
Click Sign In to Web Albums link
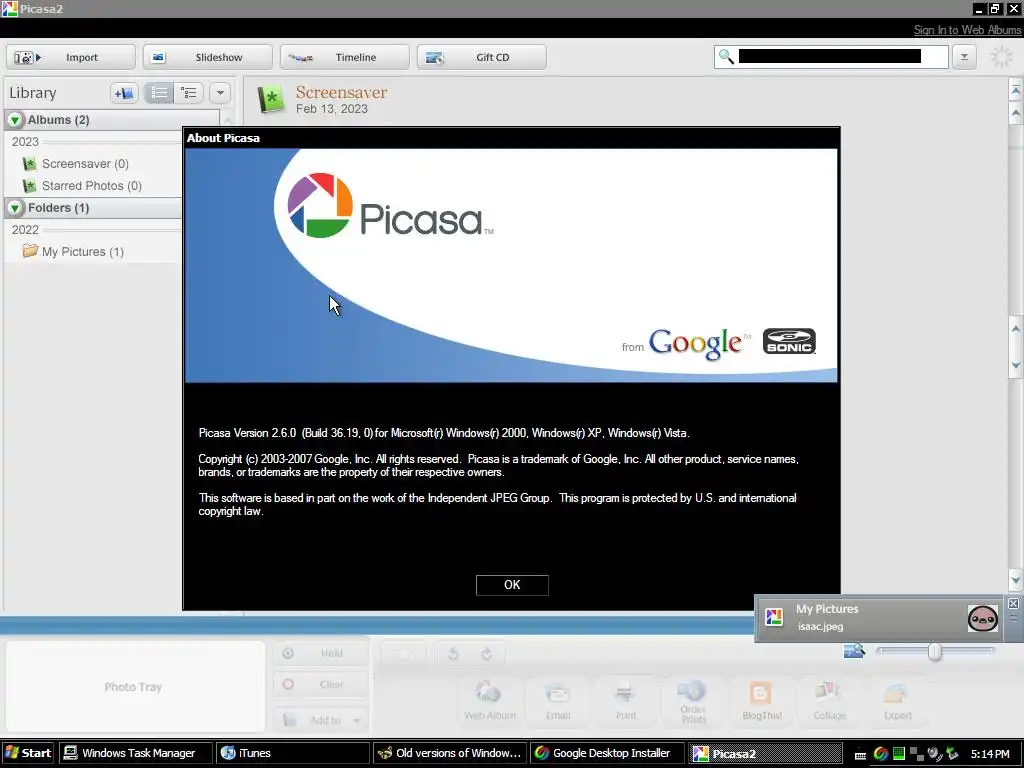click(x=967, y=29)
